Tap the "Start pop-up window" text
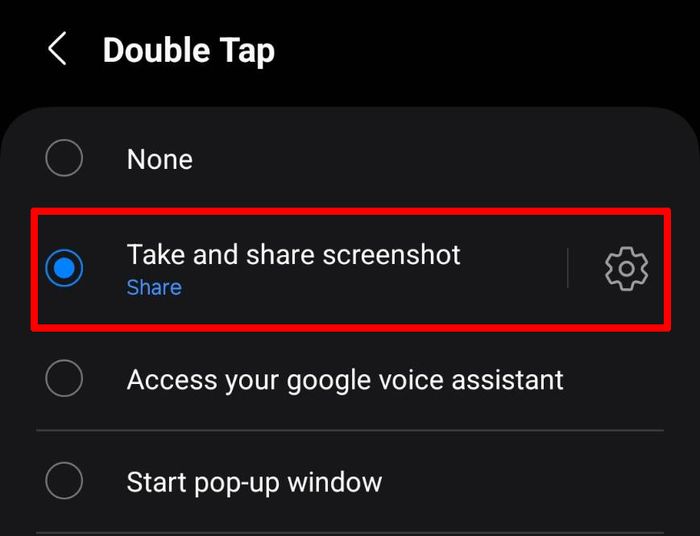 coord(254,482)
